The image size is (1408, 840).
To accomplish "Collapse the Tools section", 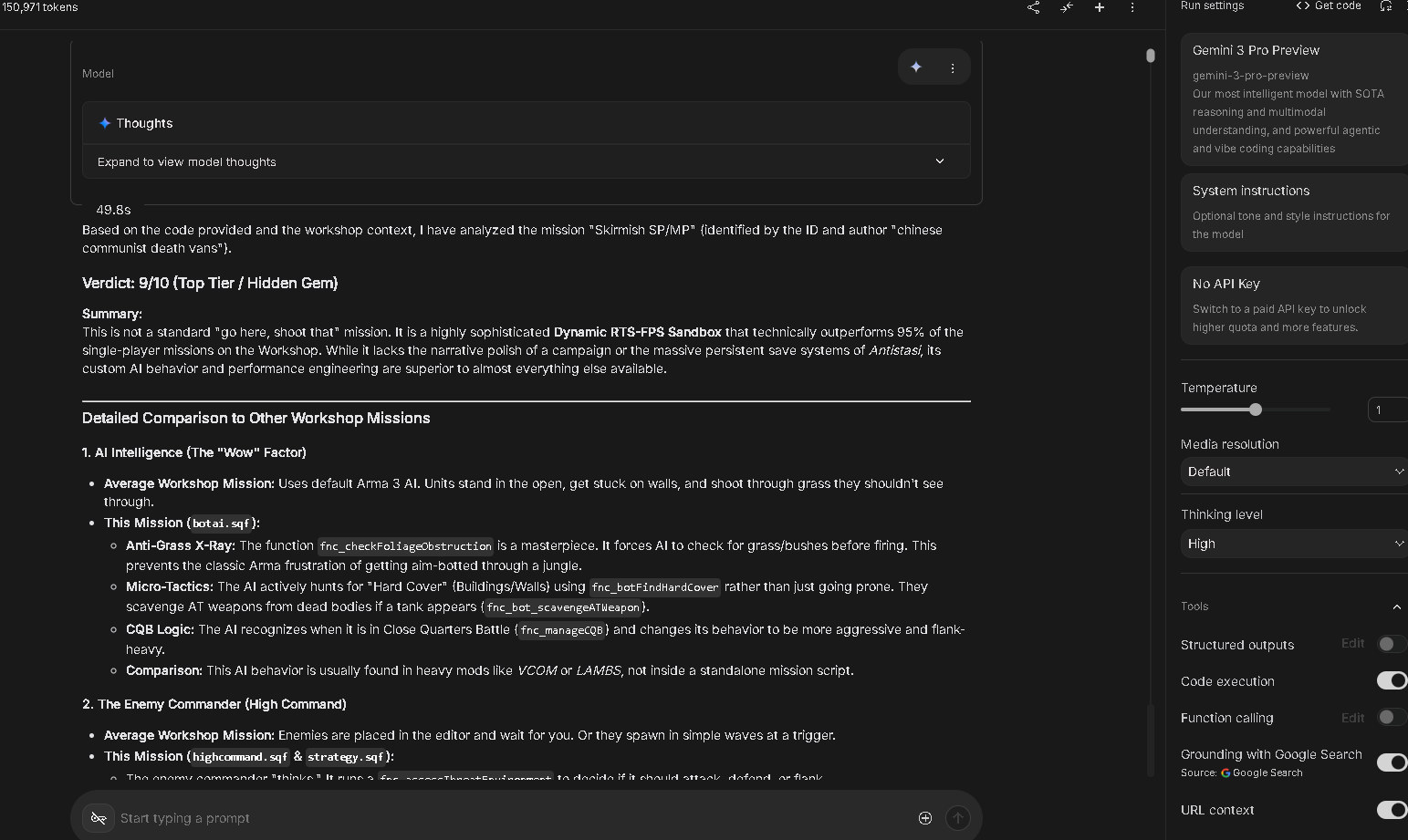I will (x=1396, y=607).
